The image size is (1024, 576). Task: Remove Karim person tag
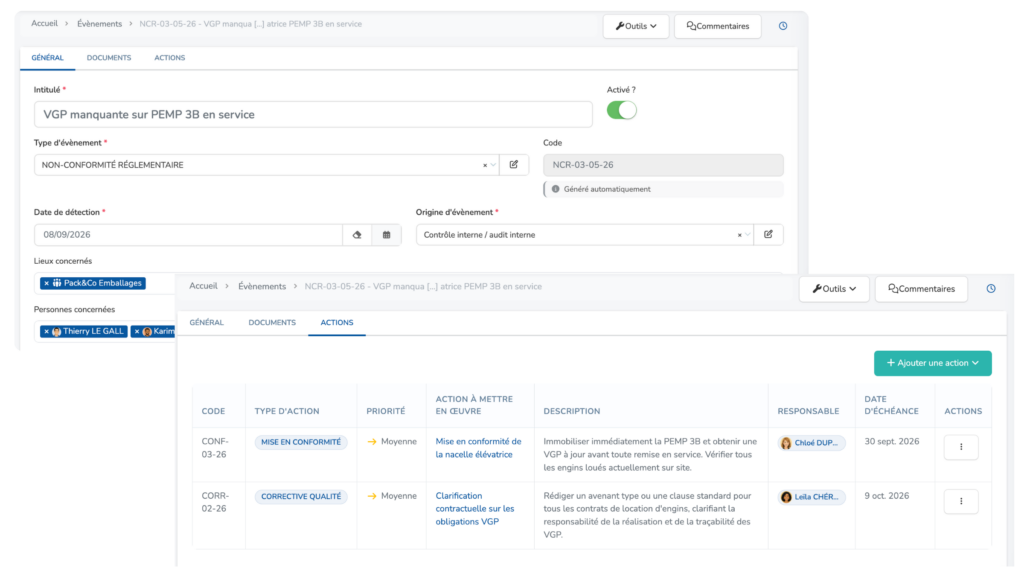tap(136, 332)
